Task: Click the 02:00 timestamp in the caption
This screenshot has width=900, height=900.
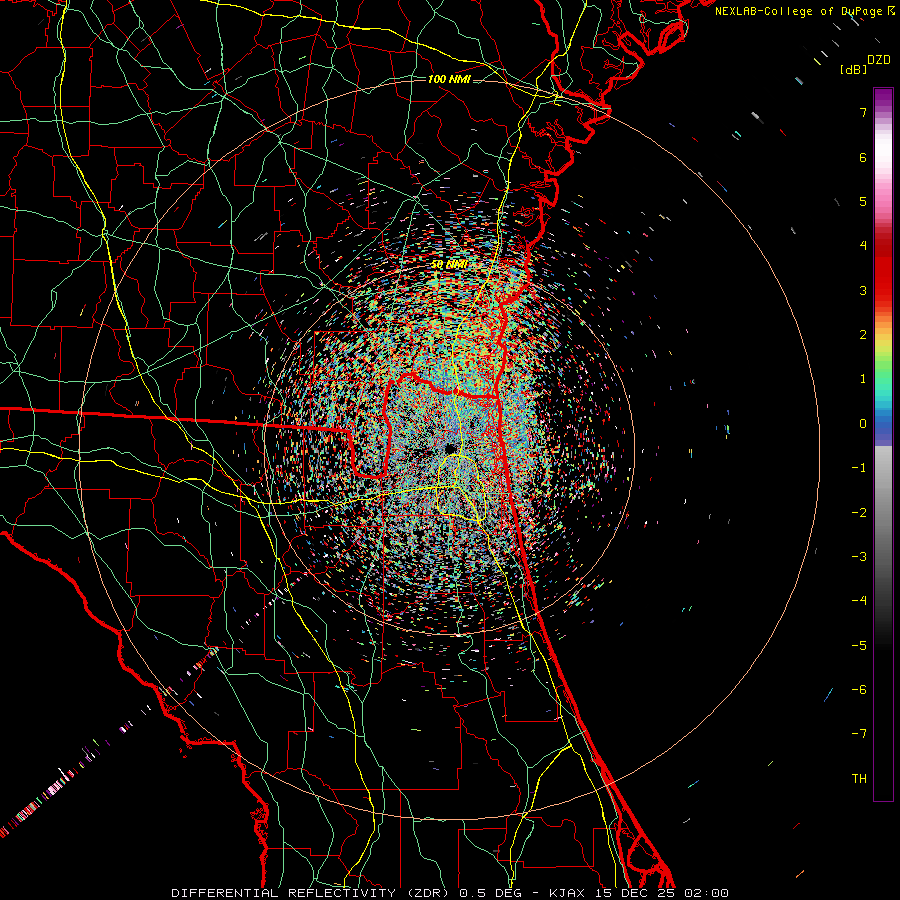Action: point(707,893)
